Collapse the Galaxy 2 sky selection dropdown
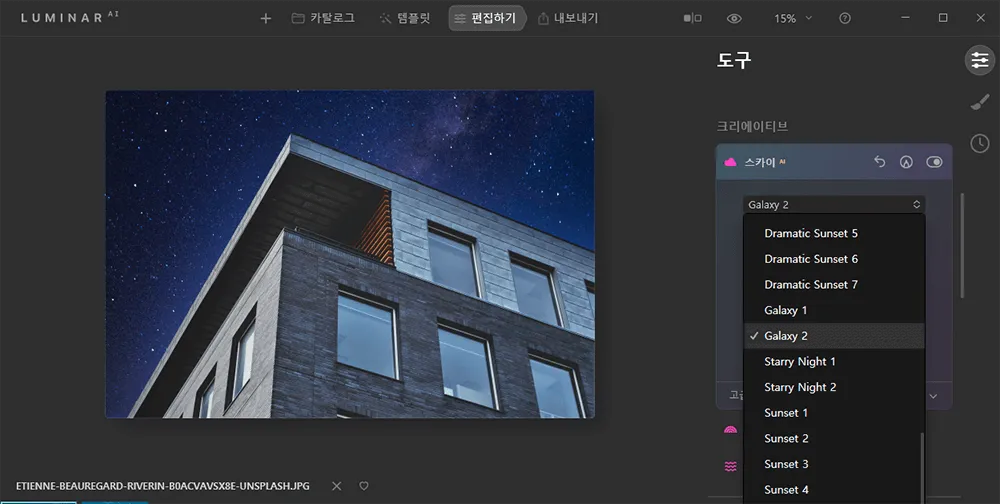 pos(834,205)
